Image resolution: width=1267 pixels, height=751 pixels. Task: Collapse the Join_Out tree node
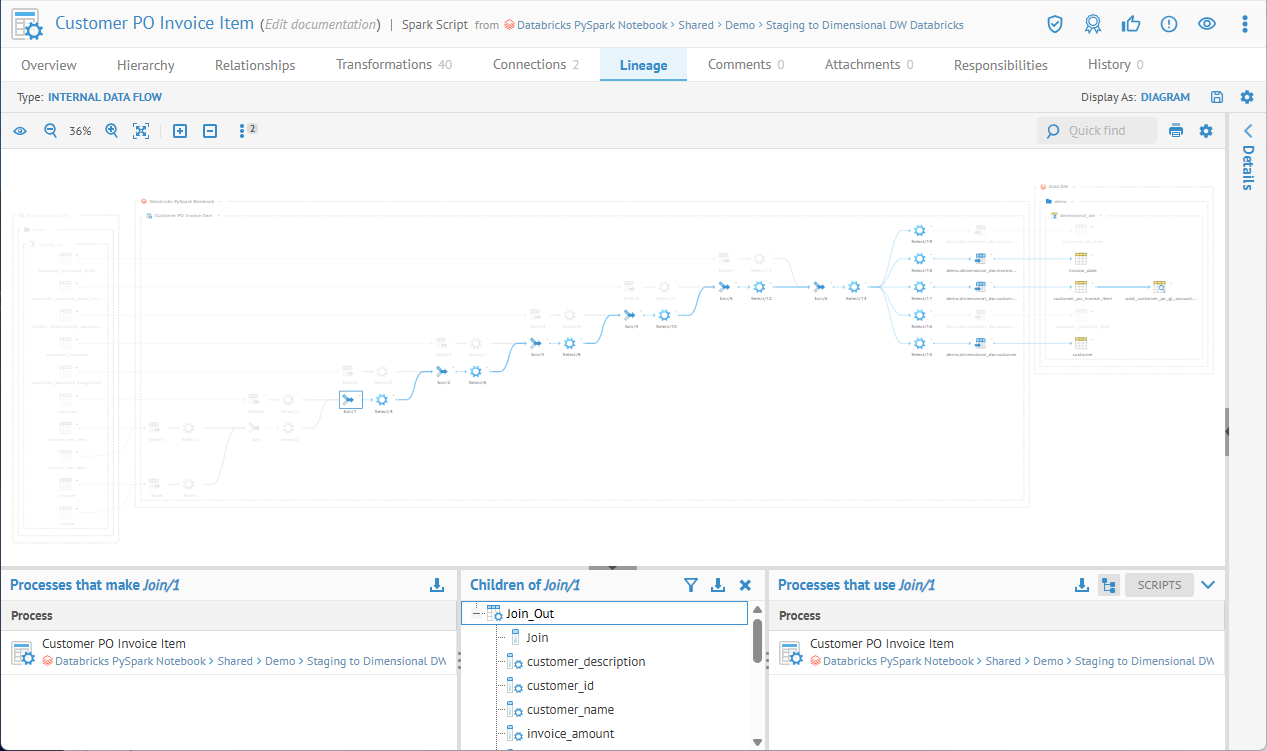coord(477,613)
